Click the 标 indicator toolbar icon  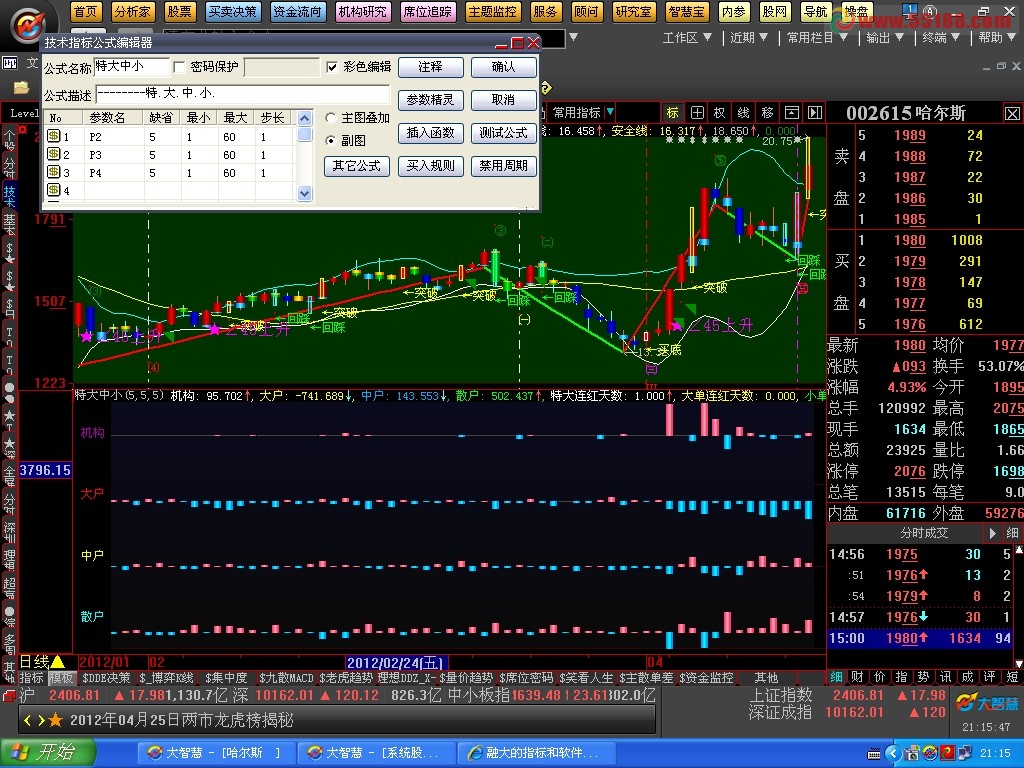click(x=673, y=112)
